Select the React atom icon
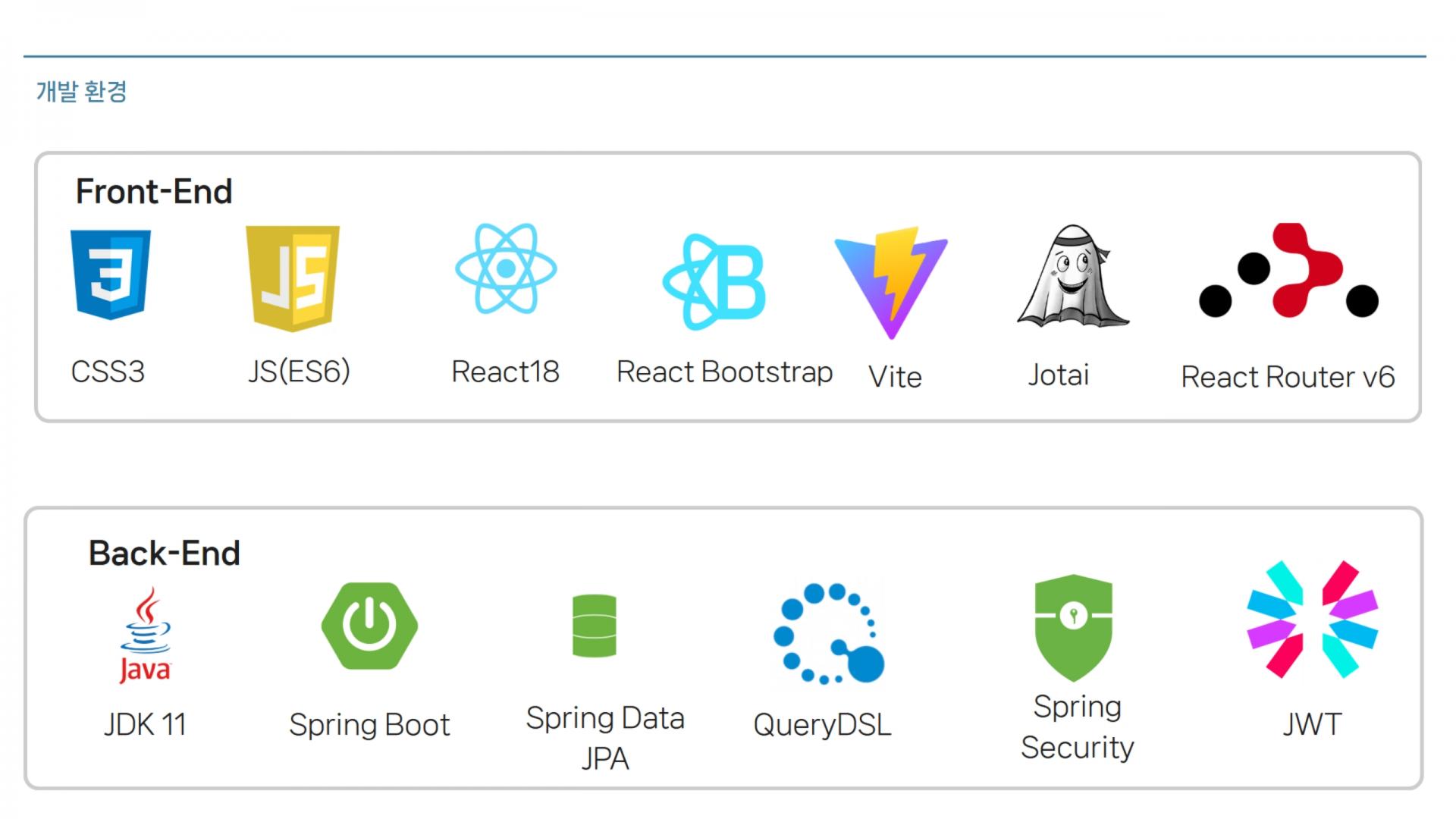1456x819 pixels. coord(506,268)
